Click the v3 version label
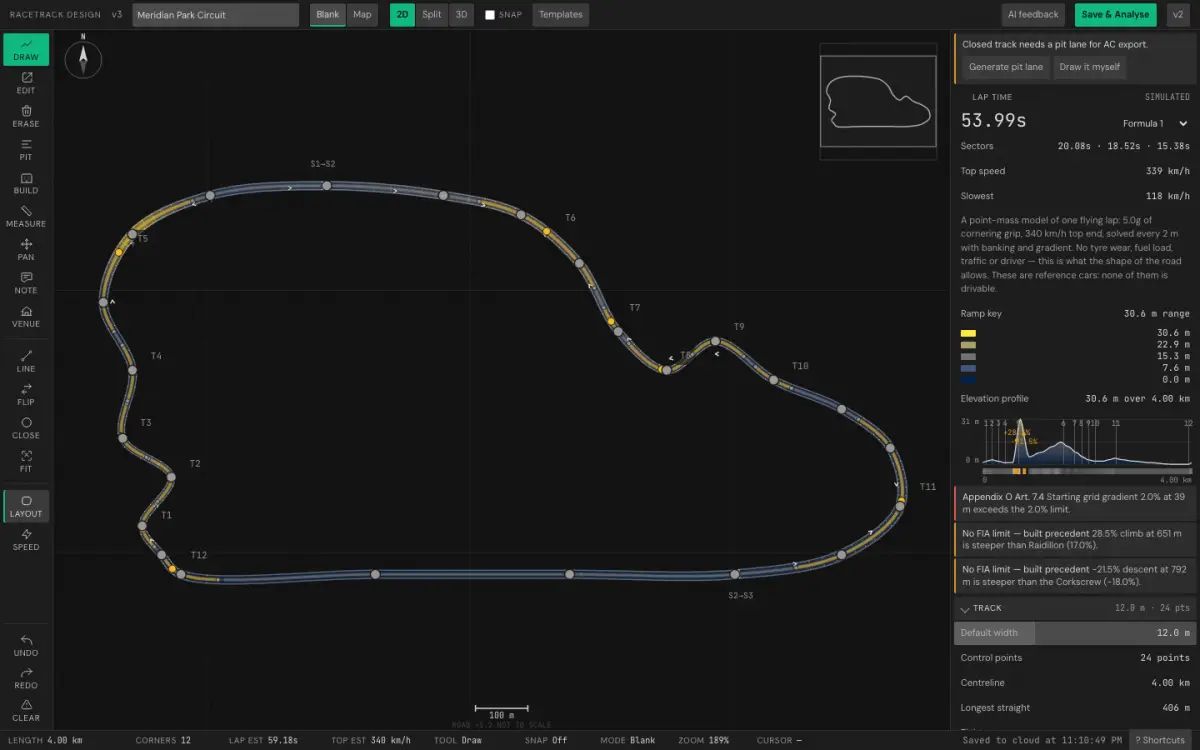 [117, 15]
